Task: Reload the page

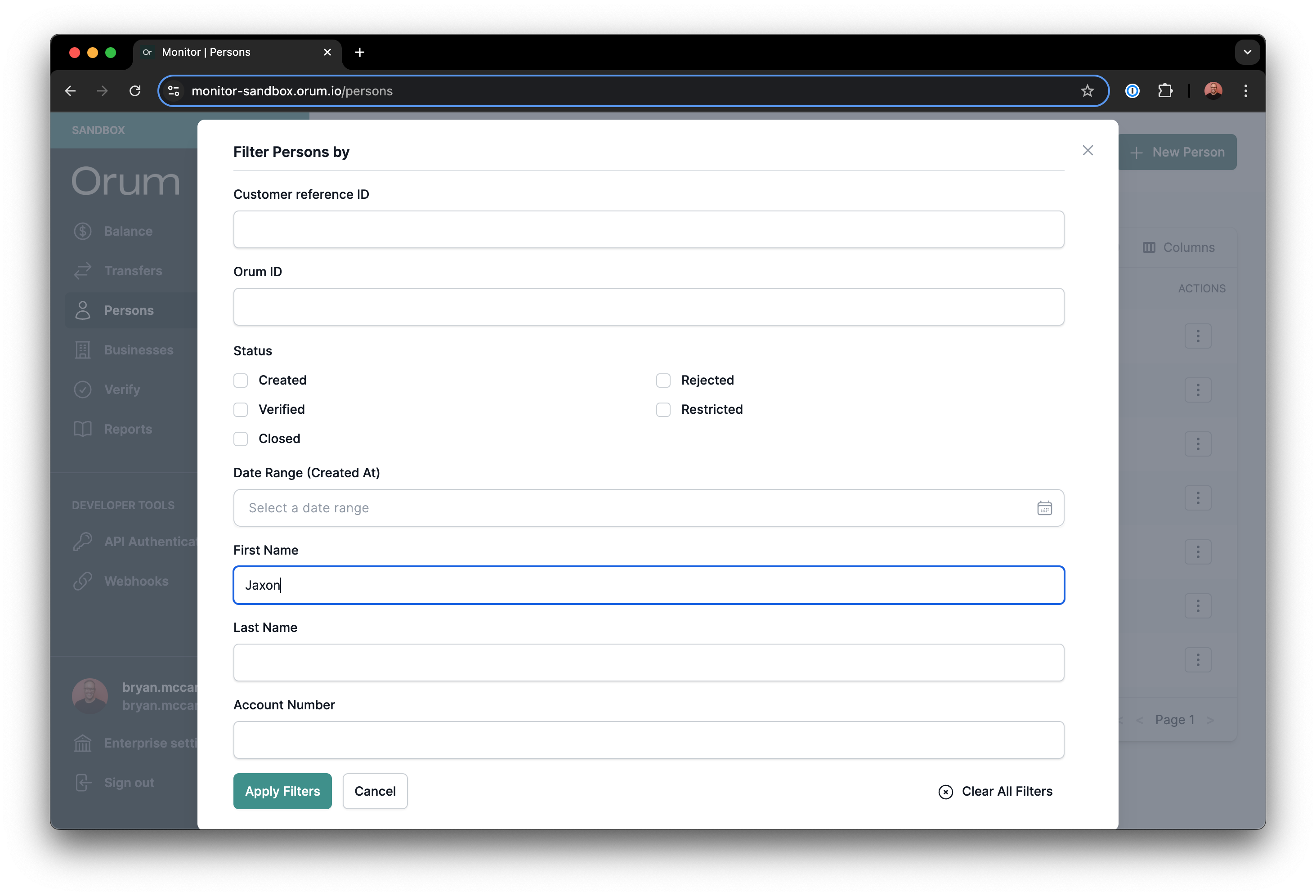Action: pos(135,90)
